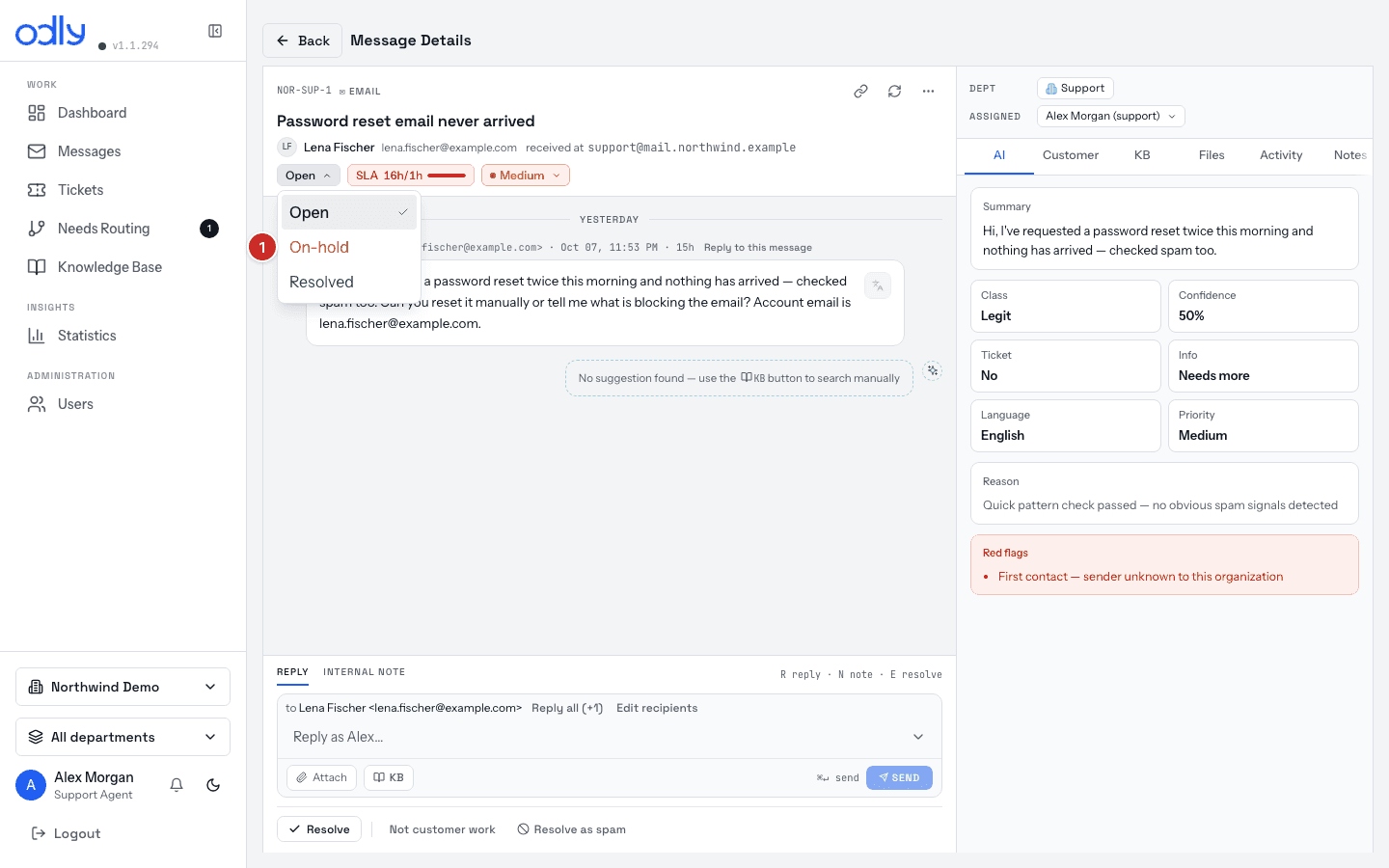Image resolution: width=1389 pixels, height=868 pixels.
Task: Refresh the message thread
Action: click(x=894, y=92)
